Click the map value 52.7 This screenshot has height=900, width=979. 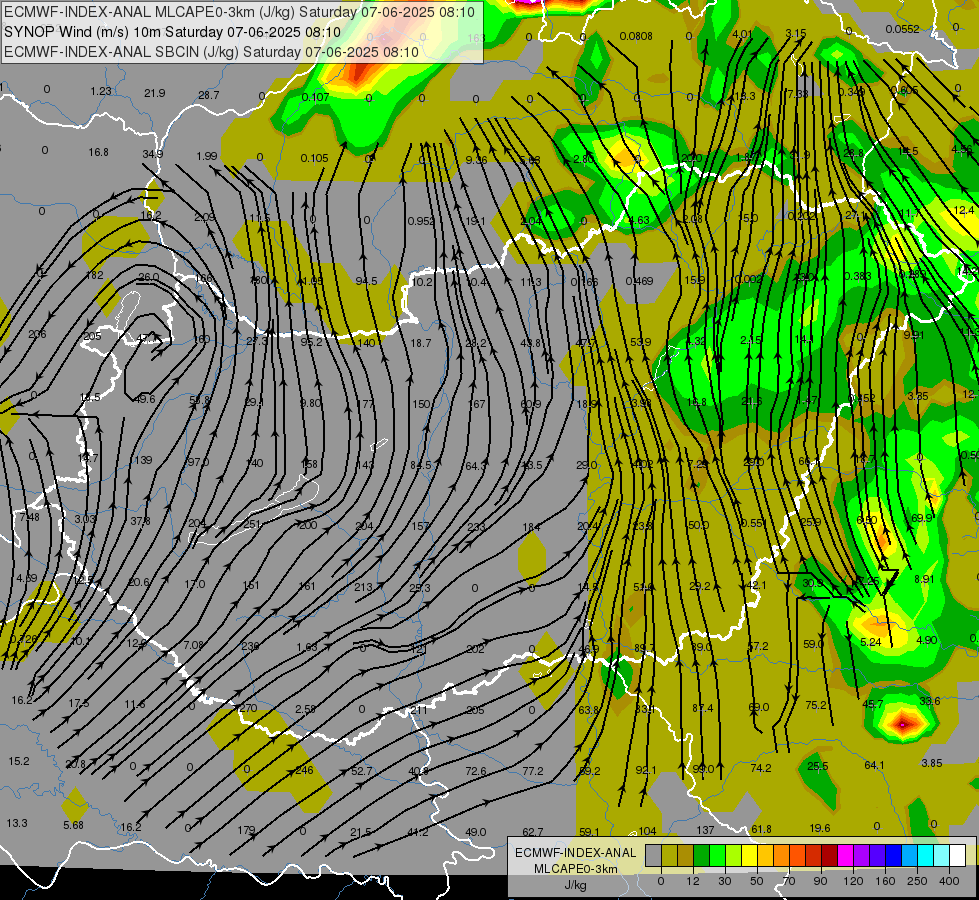362,771
